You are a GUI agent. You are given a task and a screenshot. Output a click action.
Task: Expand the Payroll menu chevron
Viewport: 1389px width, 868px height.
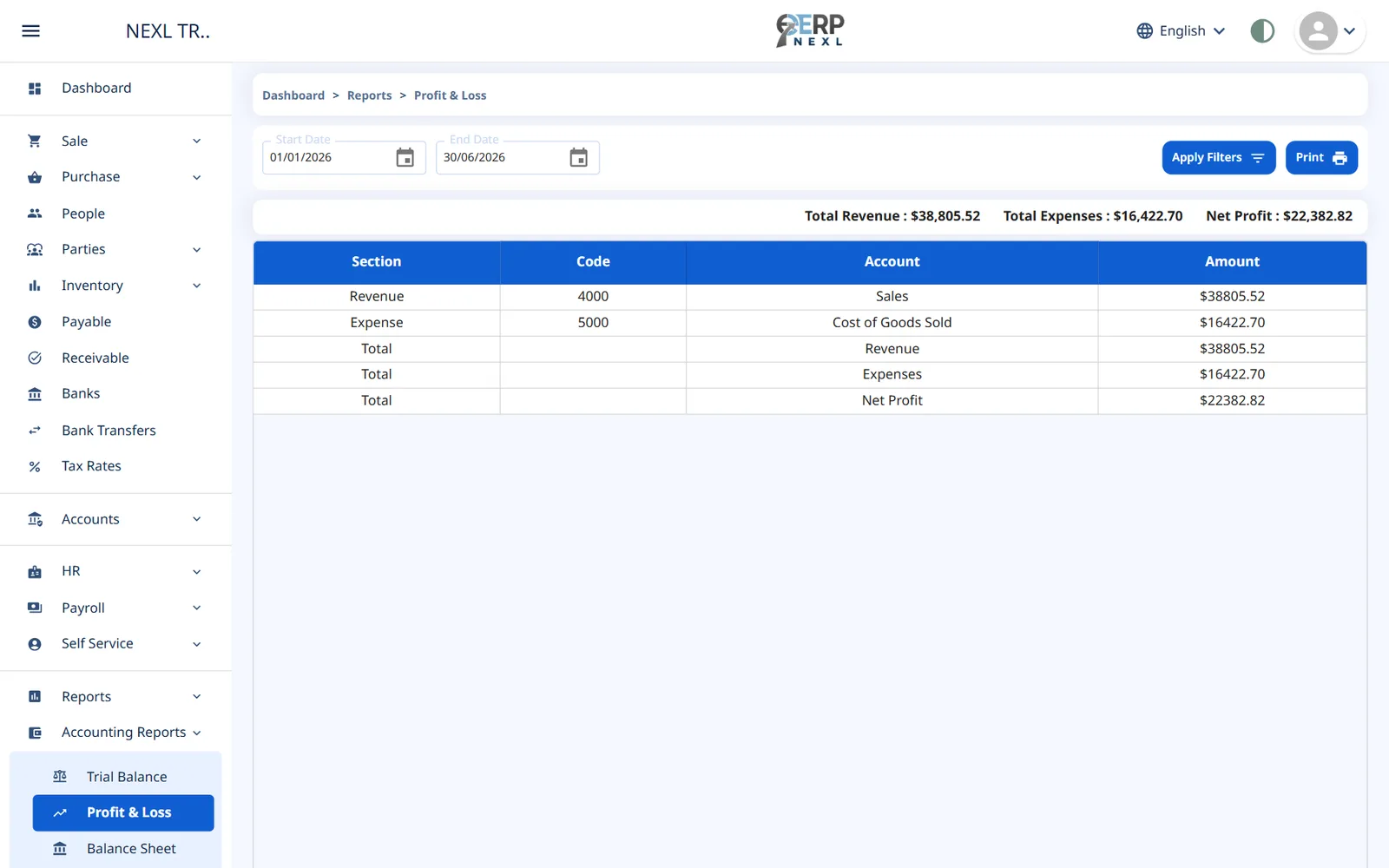pyautogui.click(x=197, y=608)
